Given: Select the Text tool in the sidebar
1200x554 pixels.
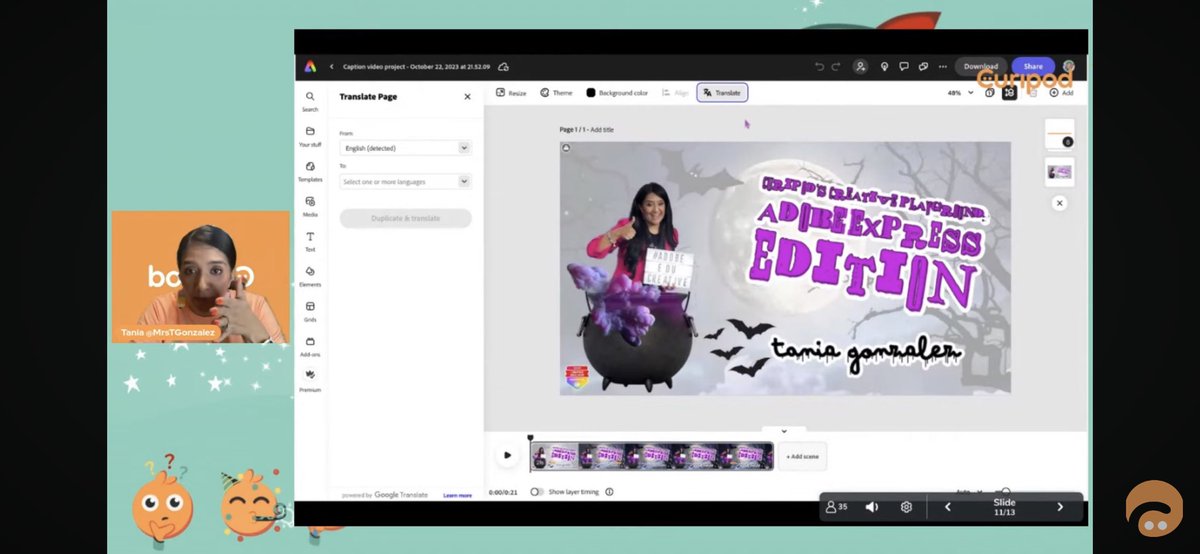Looking at the screenshot, I should (x=310, y=241).
